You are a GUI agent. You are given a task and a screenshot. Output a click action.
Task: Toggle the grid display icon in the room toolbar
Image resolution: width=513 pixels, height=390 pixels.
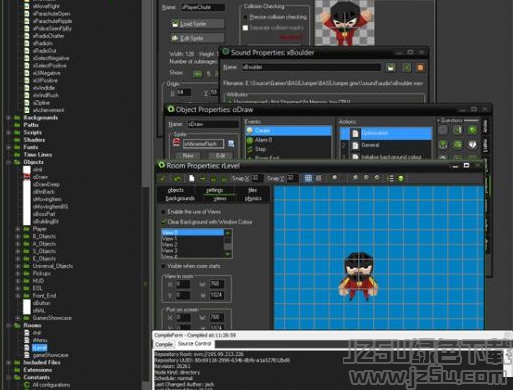(308, 178)
